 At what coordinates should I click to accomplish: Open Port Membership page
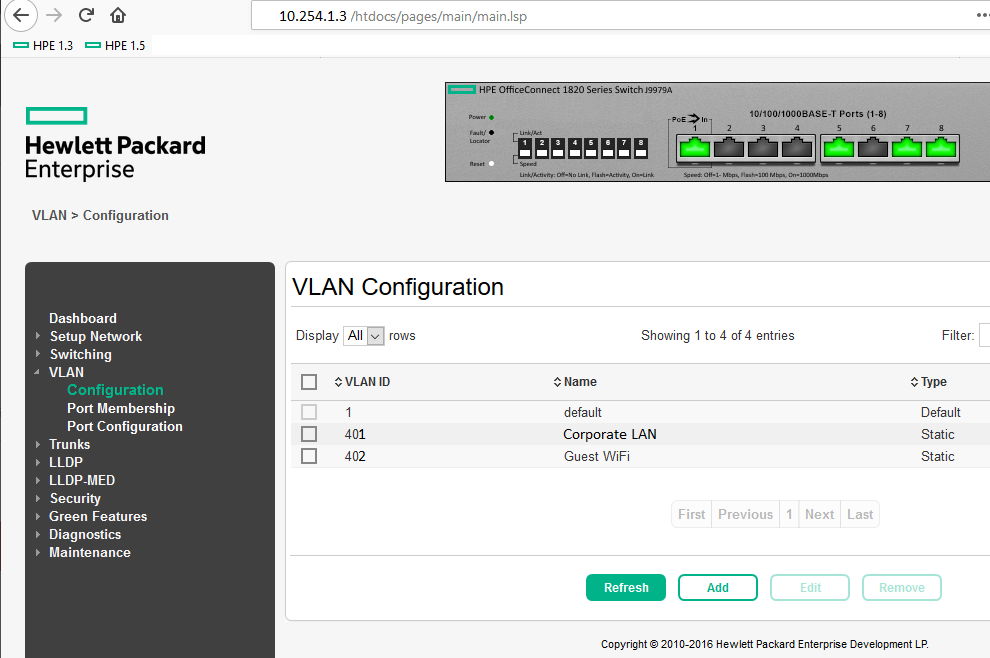(121, 408)
